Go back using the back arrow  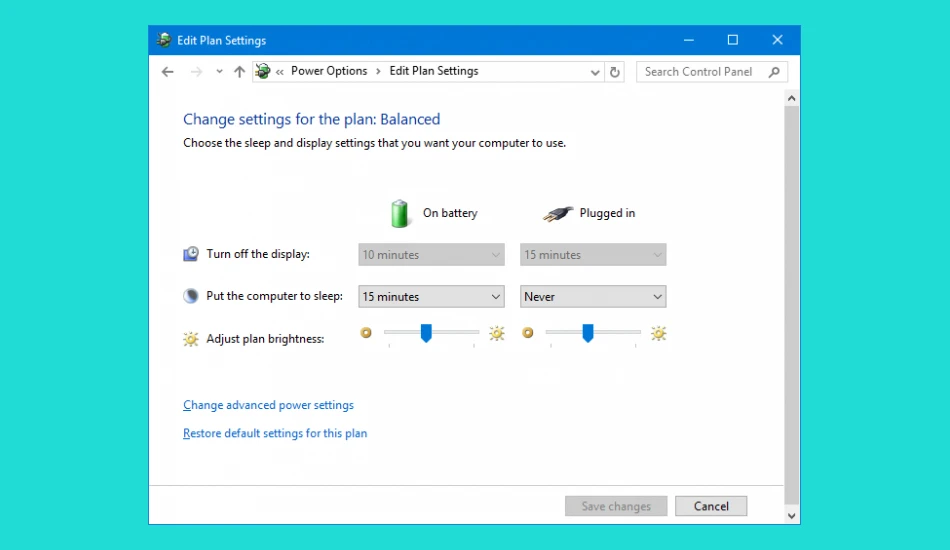coord(168,71)
